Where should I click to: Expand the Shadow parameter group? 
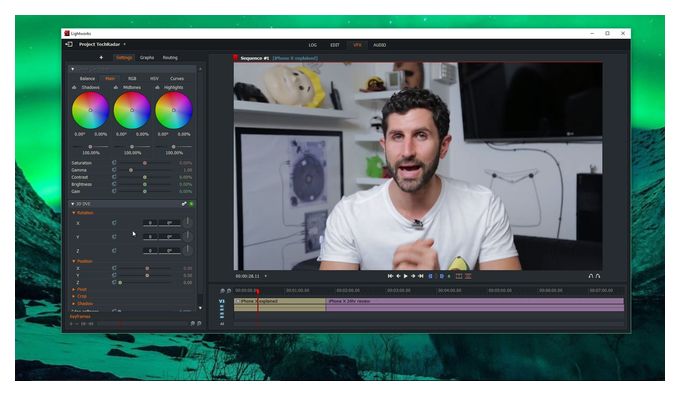(74, 304)
